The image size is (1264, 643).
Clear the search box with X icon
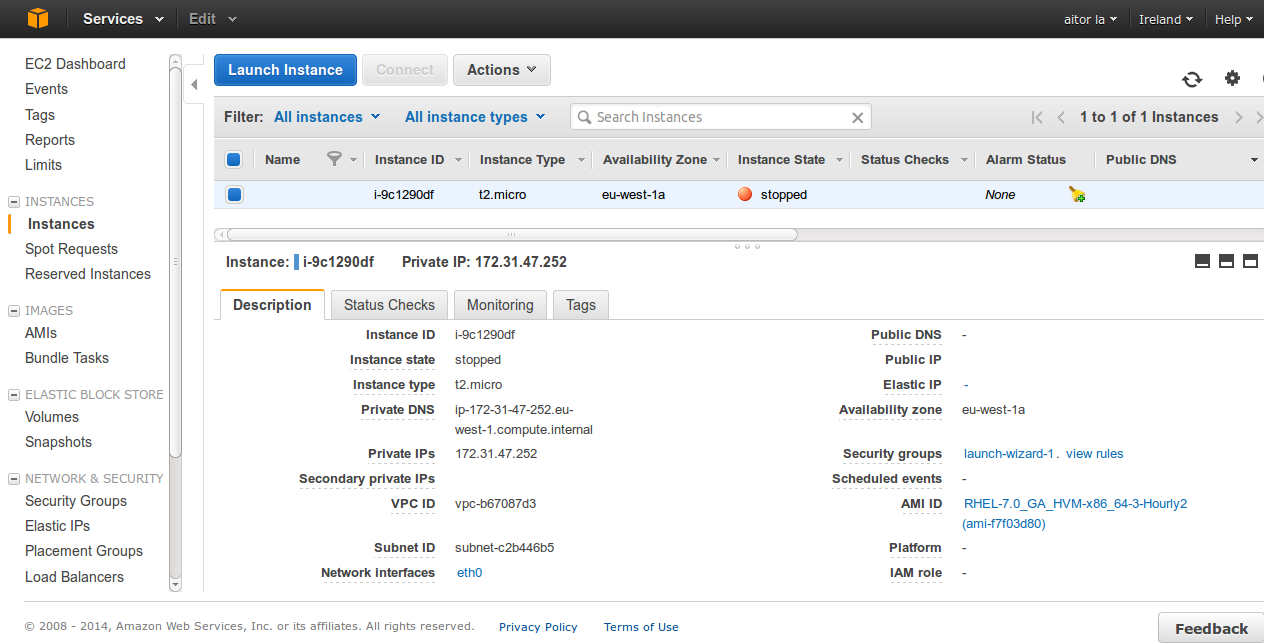point(857,118)
